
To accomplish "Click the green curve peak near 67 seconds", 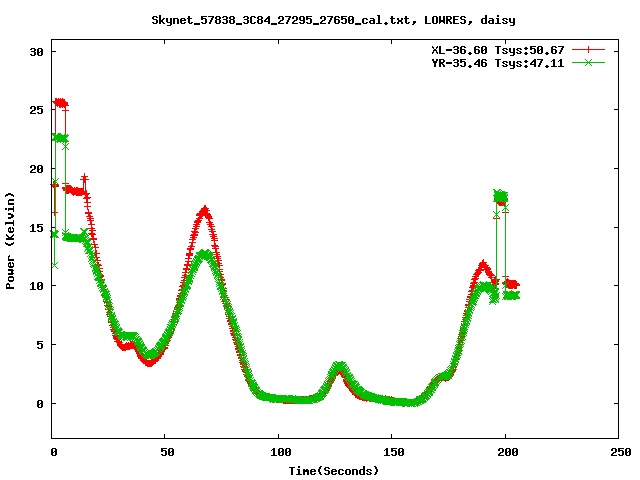I will [x=206, y=255].
